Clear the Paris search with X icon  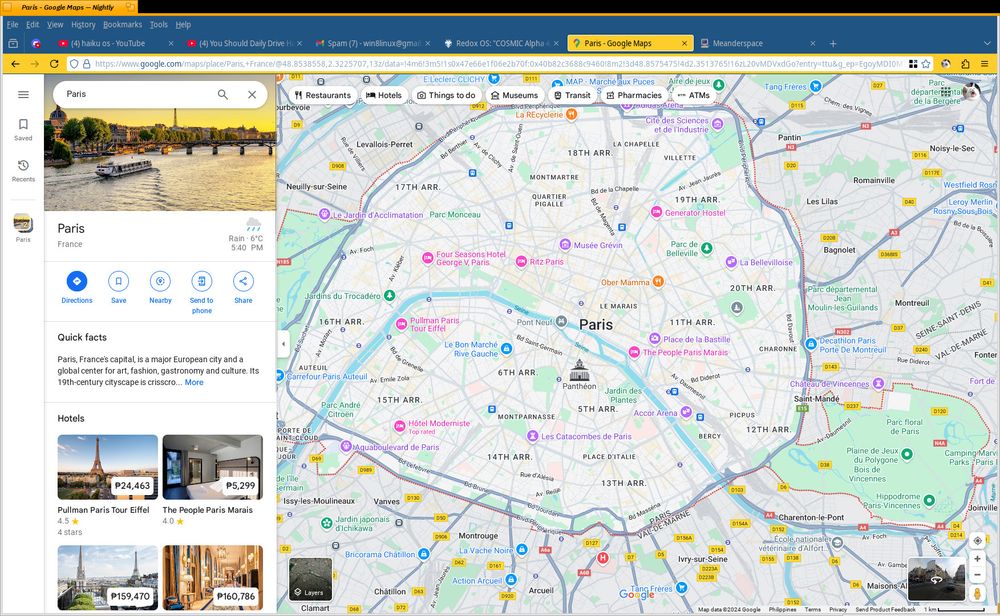(252, 94)
